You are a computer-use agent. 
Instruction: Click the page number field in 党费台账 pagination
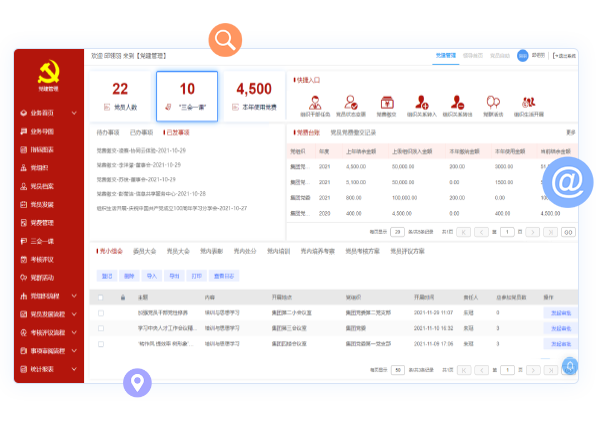(508, 232)
